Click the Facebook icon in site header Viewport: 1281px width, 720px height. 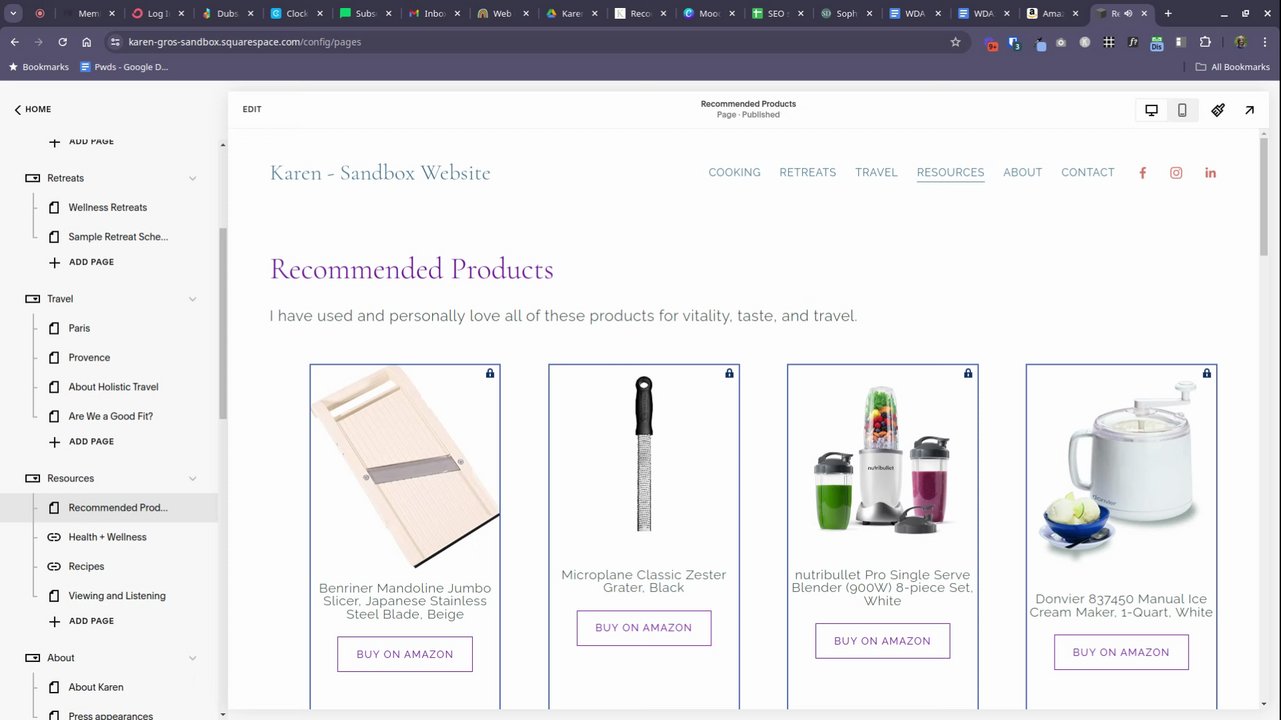pos(1143,173)
